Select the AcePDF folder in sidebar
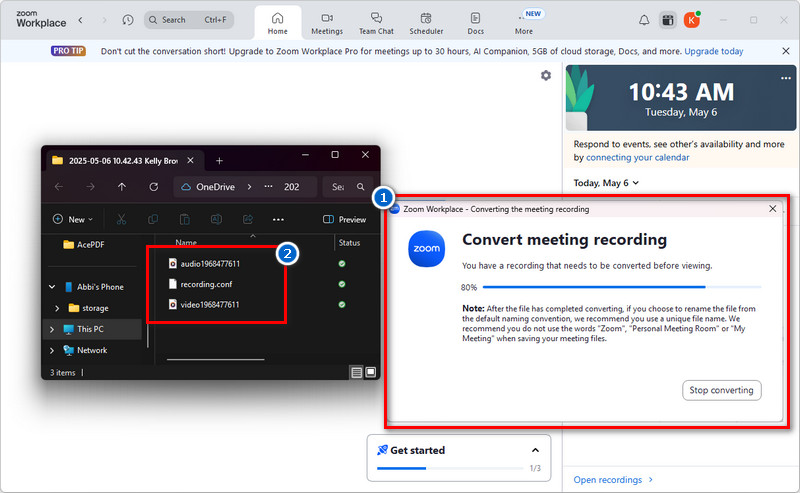Image resolution: width=800 pixels, height=493 pixels. coord(84,244)
